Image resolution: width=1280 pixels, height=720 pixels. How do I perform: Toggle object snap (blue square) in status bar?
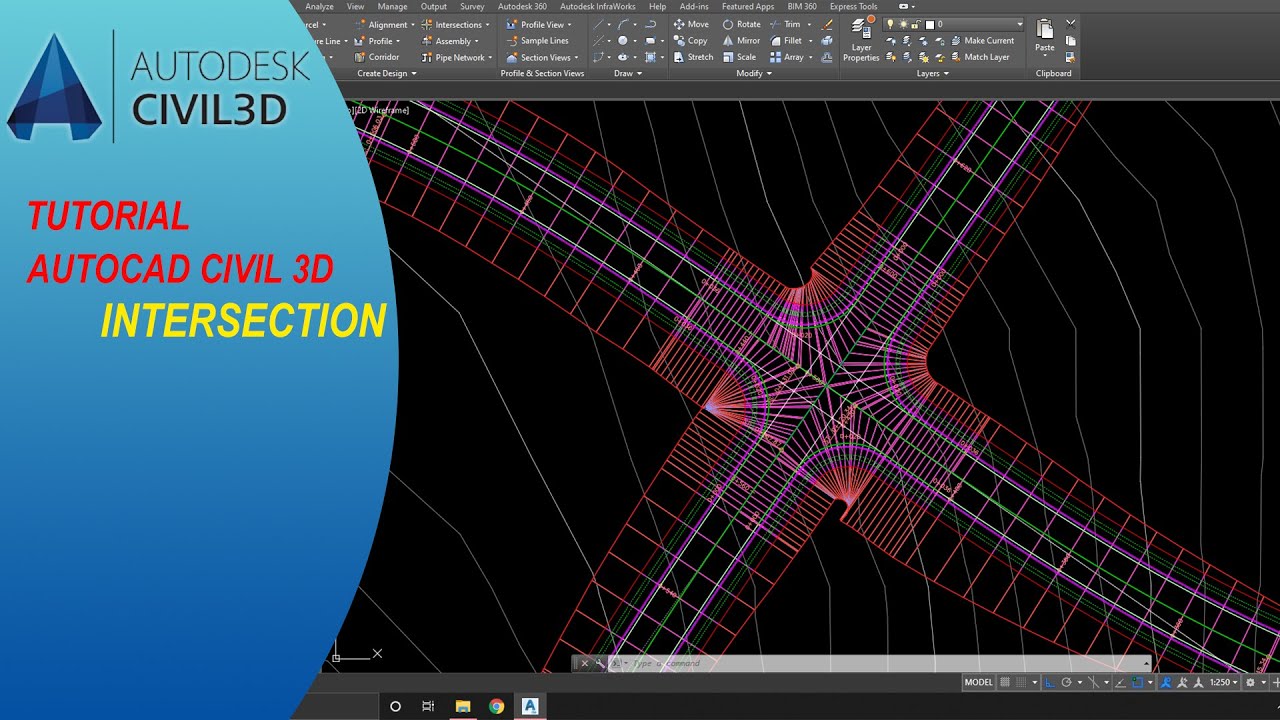click(x=1137, y=682)
